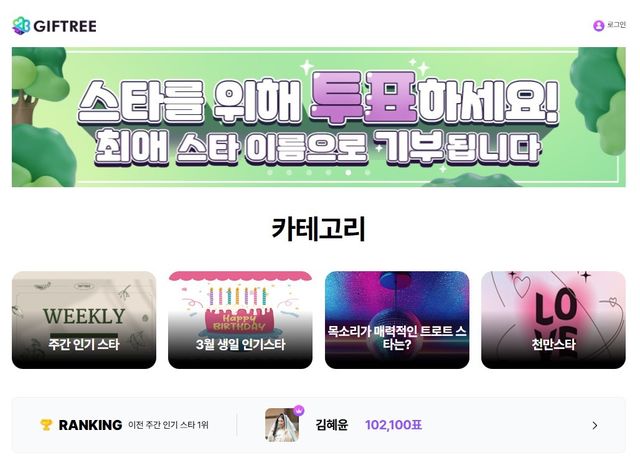Click the GIFTREE logo icon
Viewport: 640px width, 459px height.
click(x=21, y=26)
